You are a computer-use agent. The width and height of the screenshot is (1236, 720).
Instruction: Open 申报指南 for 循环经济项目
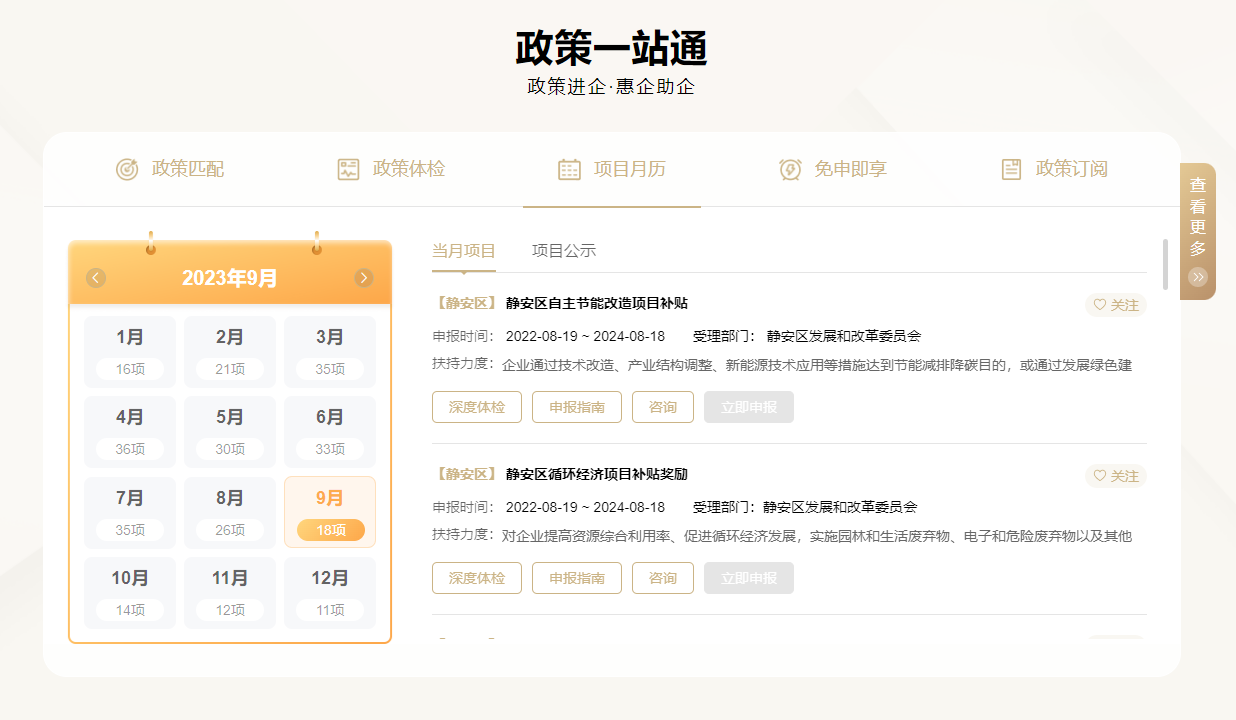click(577, 578)
